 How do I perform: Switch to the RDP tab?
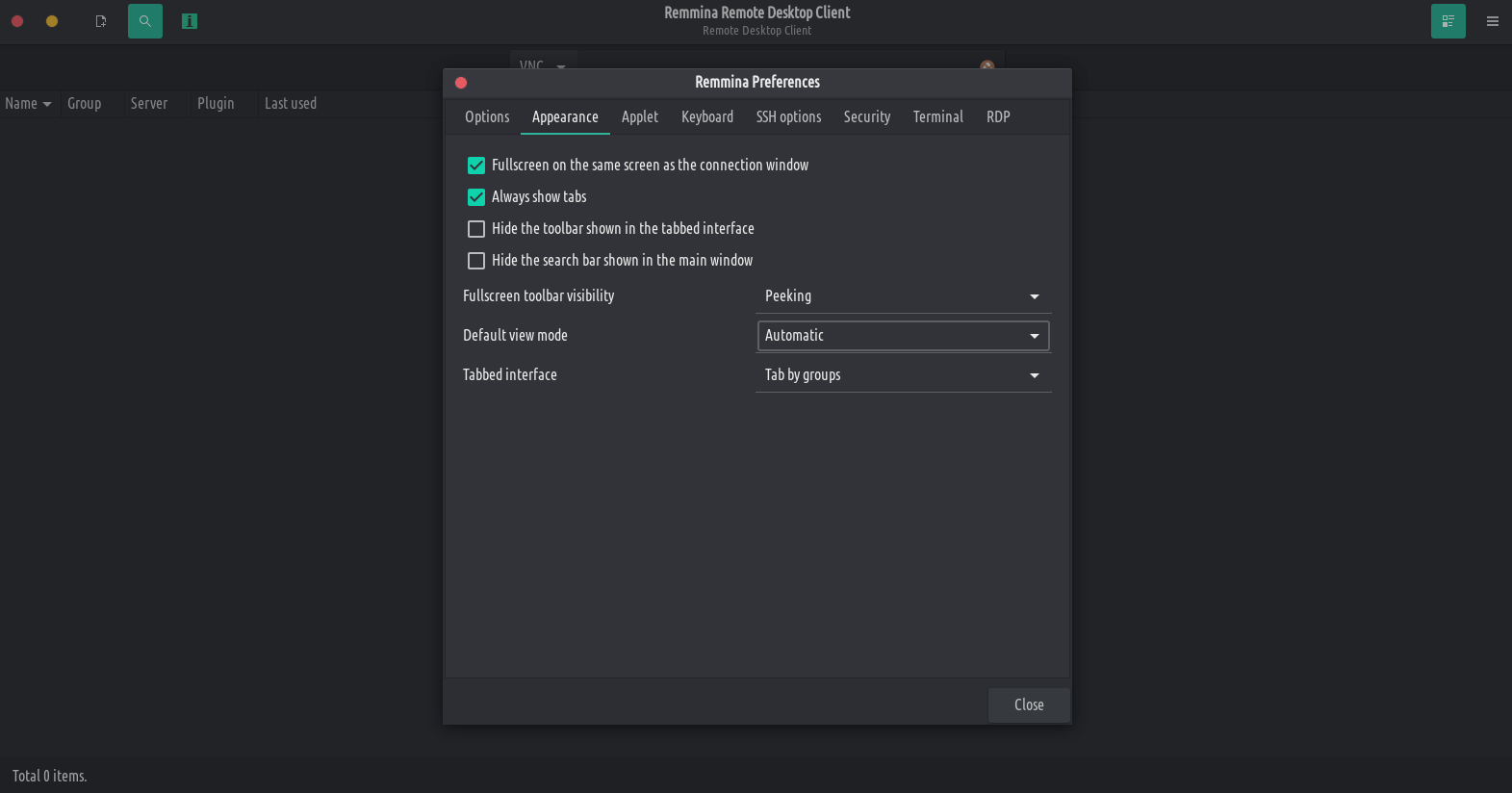998,116
